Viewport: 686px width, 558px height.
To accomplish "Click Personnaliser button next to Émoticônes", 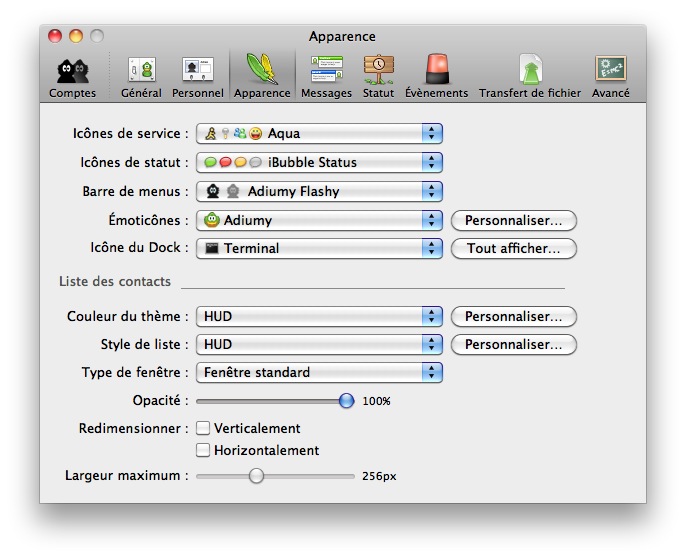I will point(514,220).
